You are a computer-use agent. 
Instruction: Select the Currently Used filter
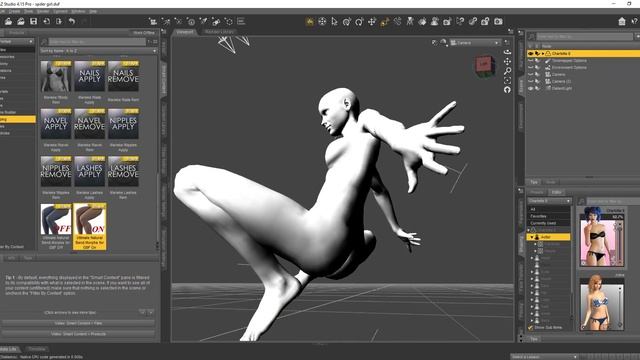click(549, 223)
